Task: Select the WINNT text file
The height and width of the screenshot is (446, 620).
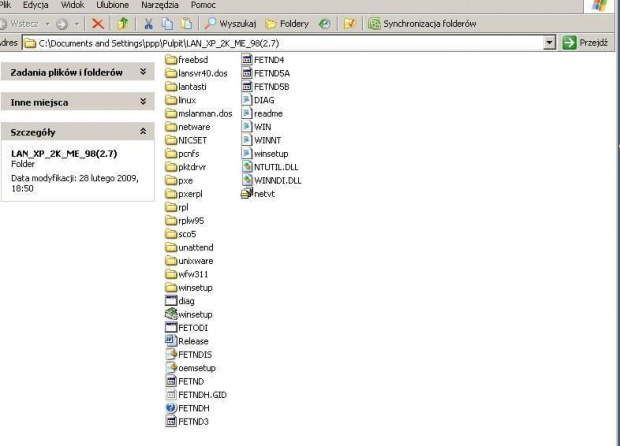Action: [261, 140]
